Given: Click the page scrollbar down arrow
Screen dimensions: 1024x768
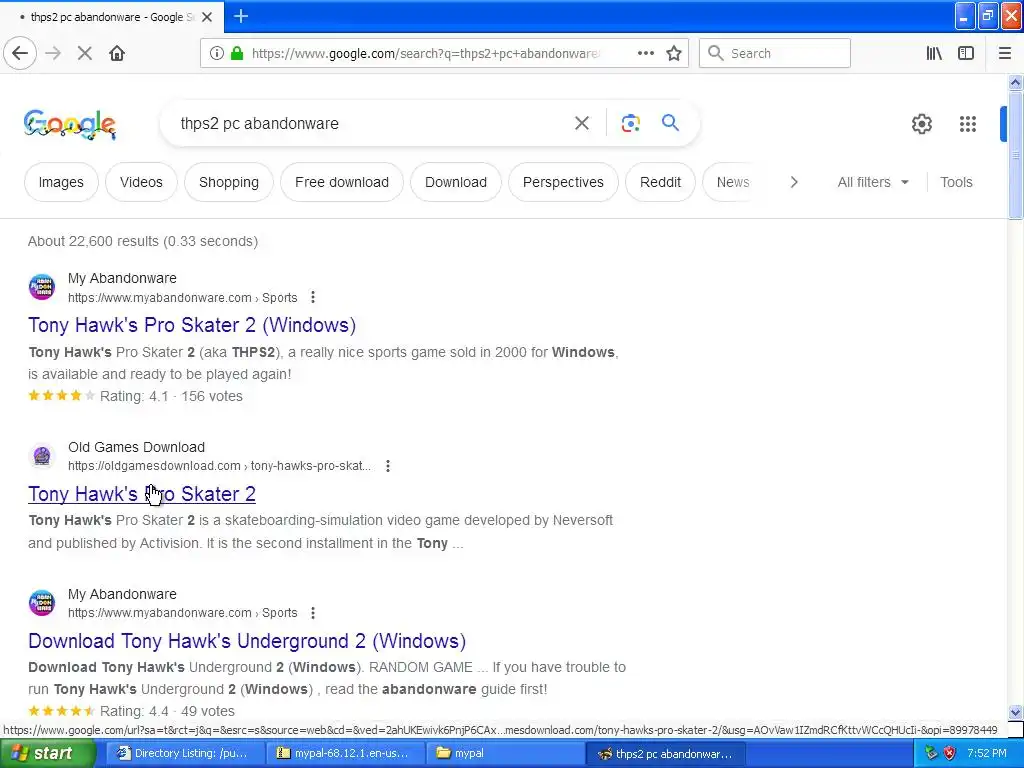Looking at the screenshot, I should [1016, 712].
